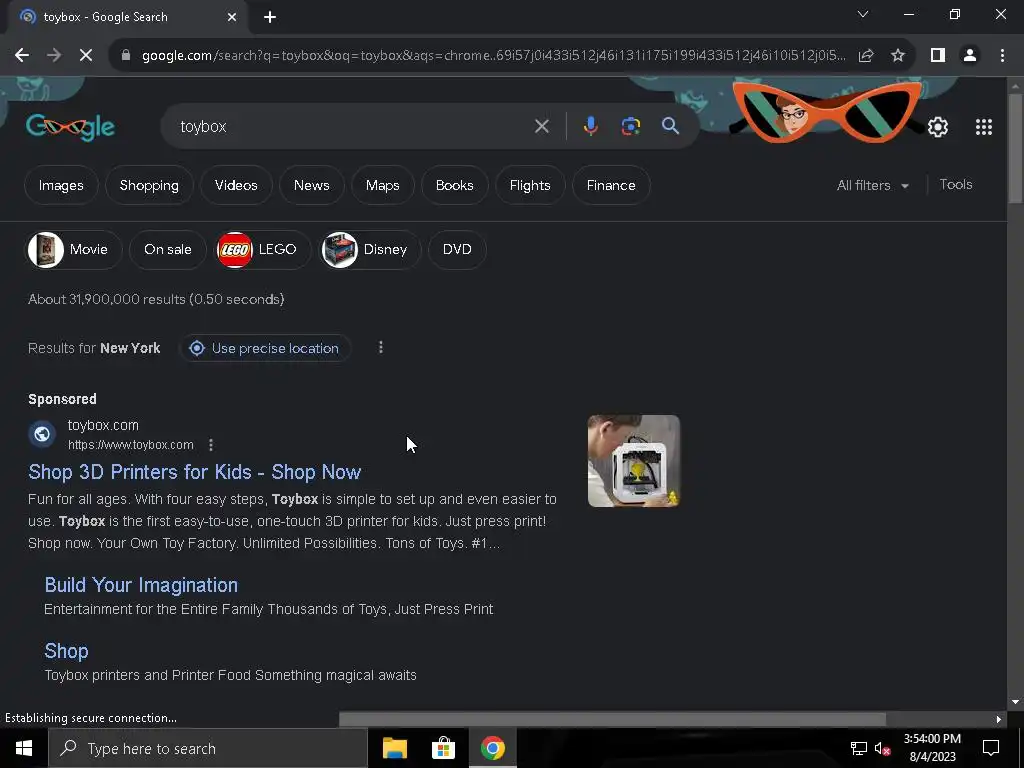Open location options three-dot menu

381,347
